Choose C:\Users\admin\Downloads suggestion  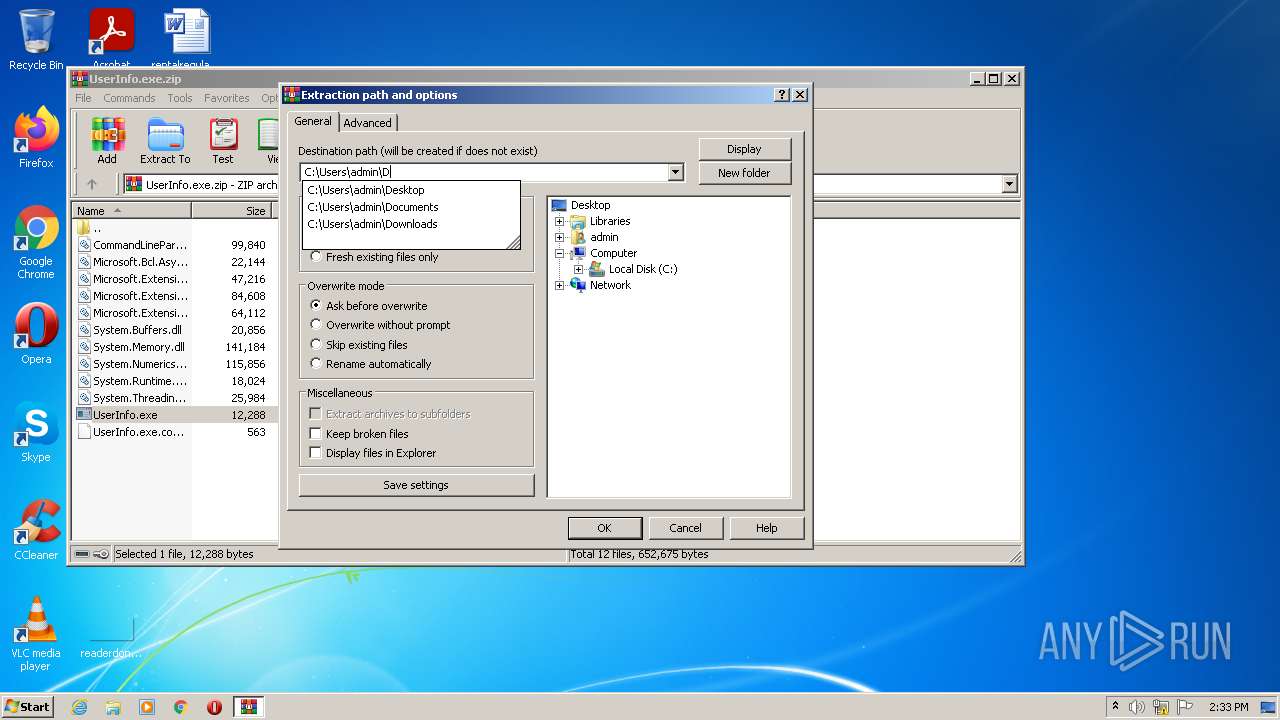click(x=411, y=224)
